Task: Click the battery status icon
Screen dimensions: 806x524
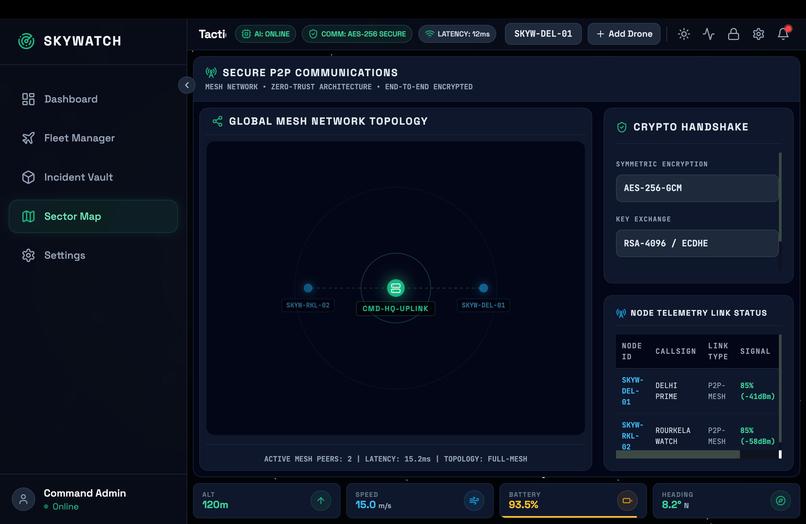Action: (627, 500)
